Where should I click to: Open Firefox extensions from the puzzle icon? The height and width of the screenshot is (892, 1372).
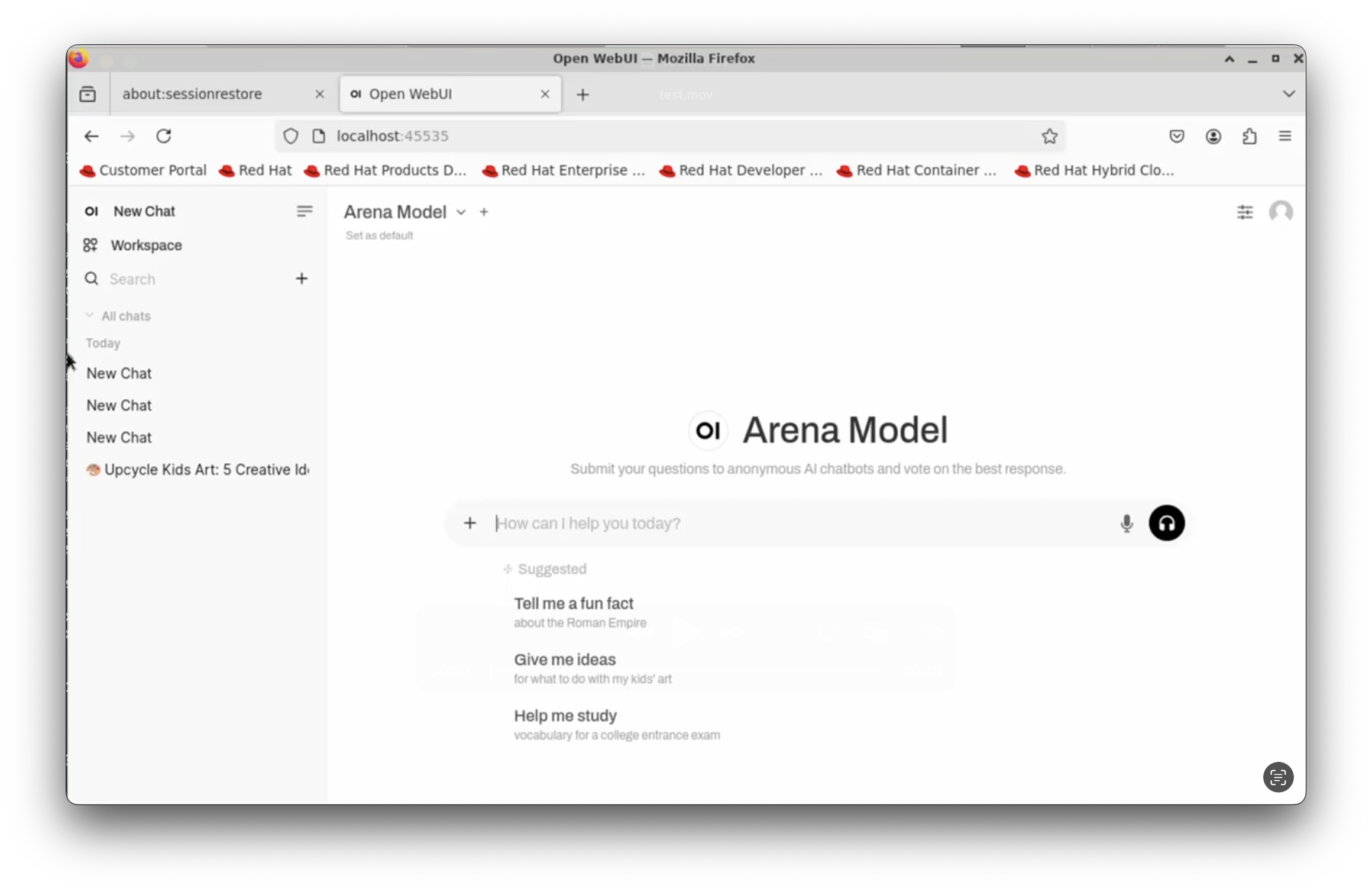coord(1250,136)
